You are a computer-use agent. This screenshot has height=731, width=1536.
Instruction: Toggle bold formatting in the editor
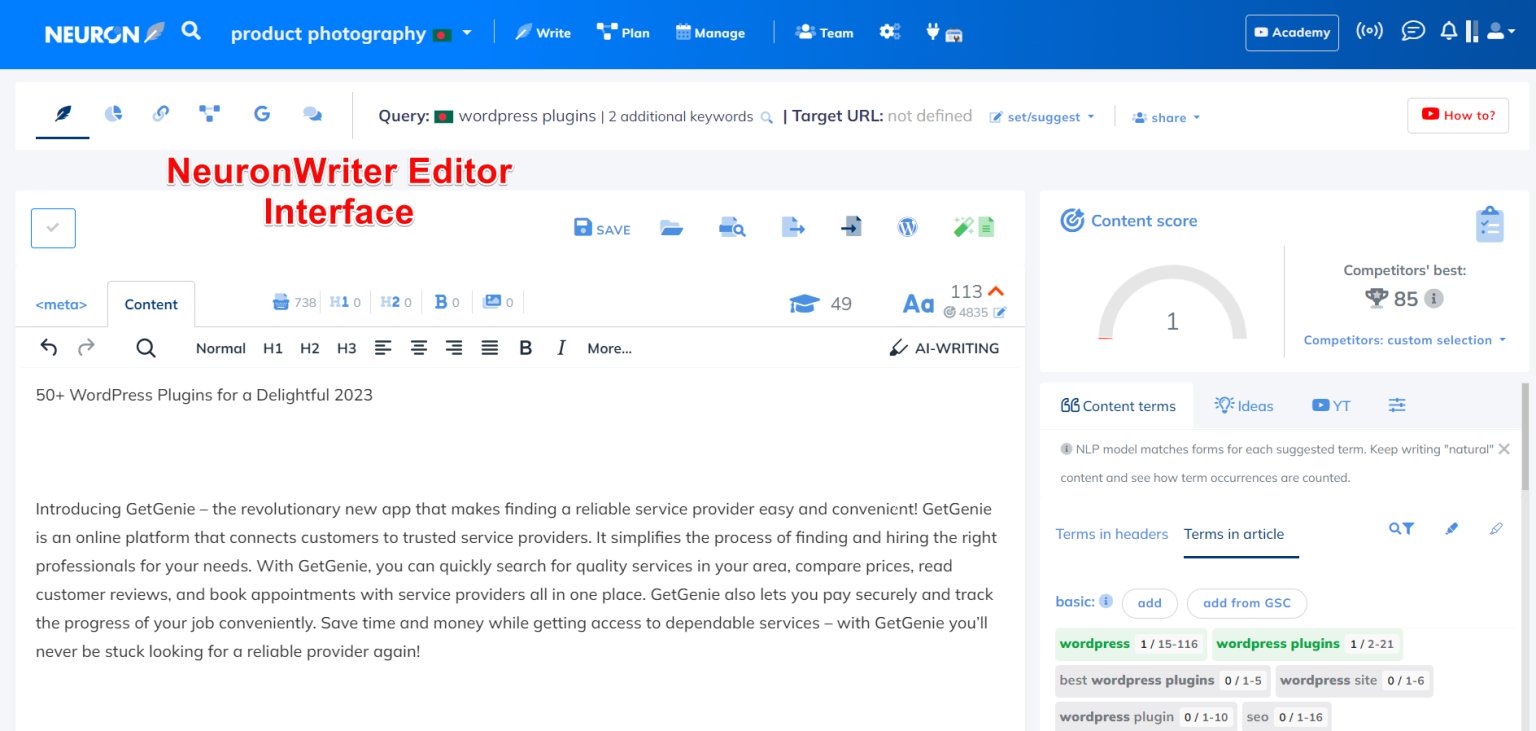tap(525, 347)
